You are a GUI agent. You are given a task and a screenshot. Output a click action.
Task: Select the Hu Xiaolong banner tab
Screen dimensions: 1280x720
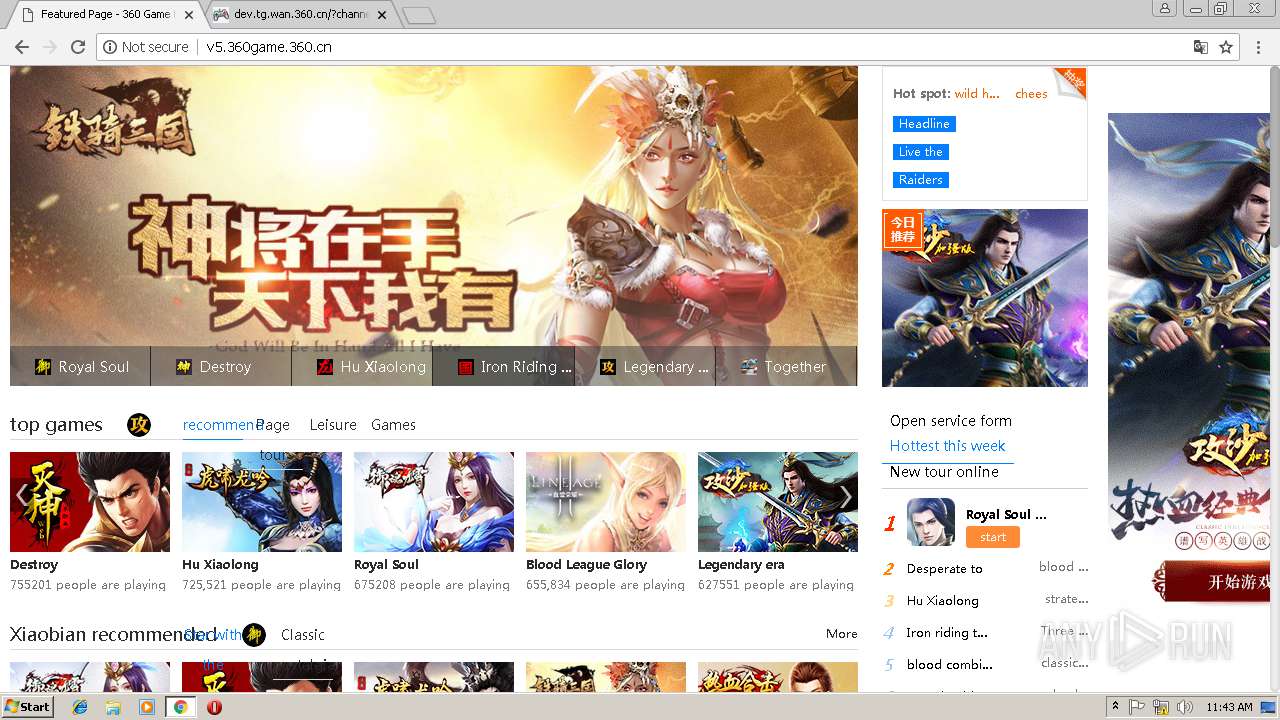click(x=362, y=366)
